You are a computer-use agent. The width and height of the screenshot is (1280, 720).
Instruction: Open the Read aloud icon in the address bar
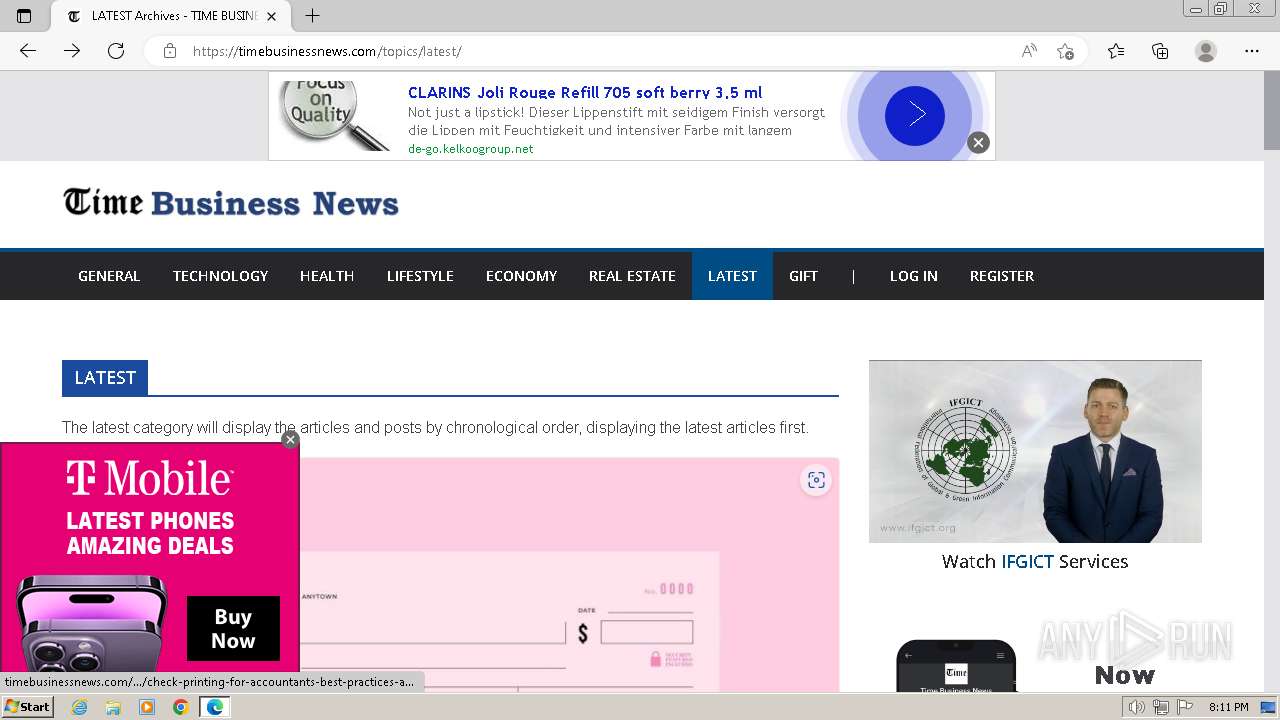[1029, 51]
